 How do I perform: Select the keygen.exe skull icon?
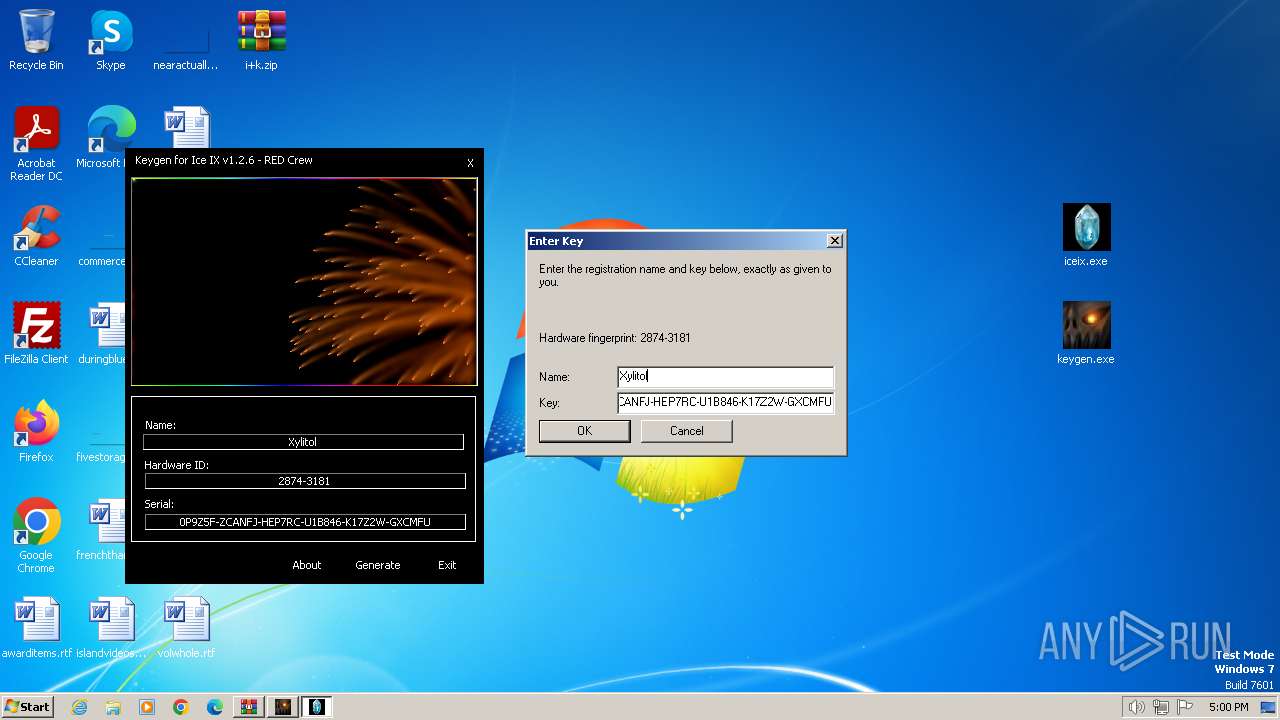[1086, 334]
